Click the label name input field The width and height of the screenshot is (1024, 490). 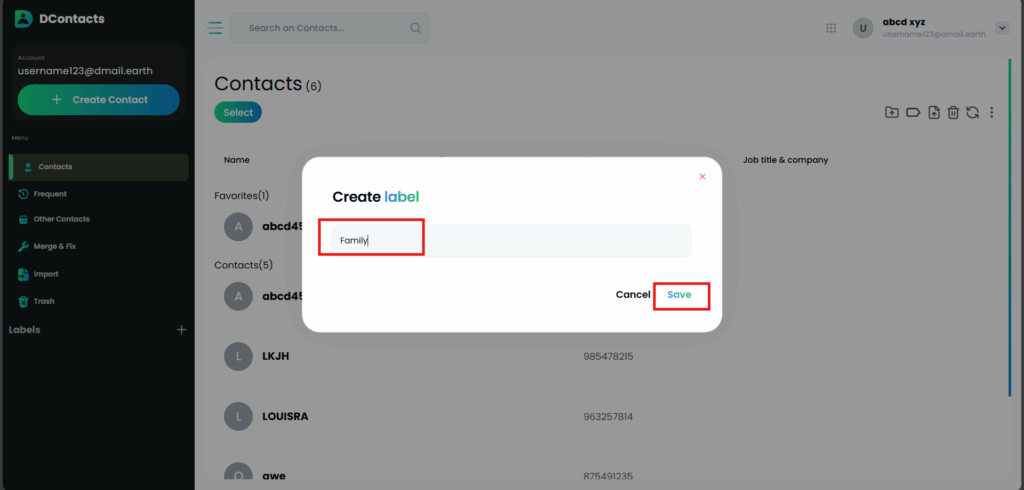511,240
